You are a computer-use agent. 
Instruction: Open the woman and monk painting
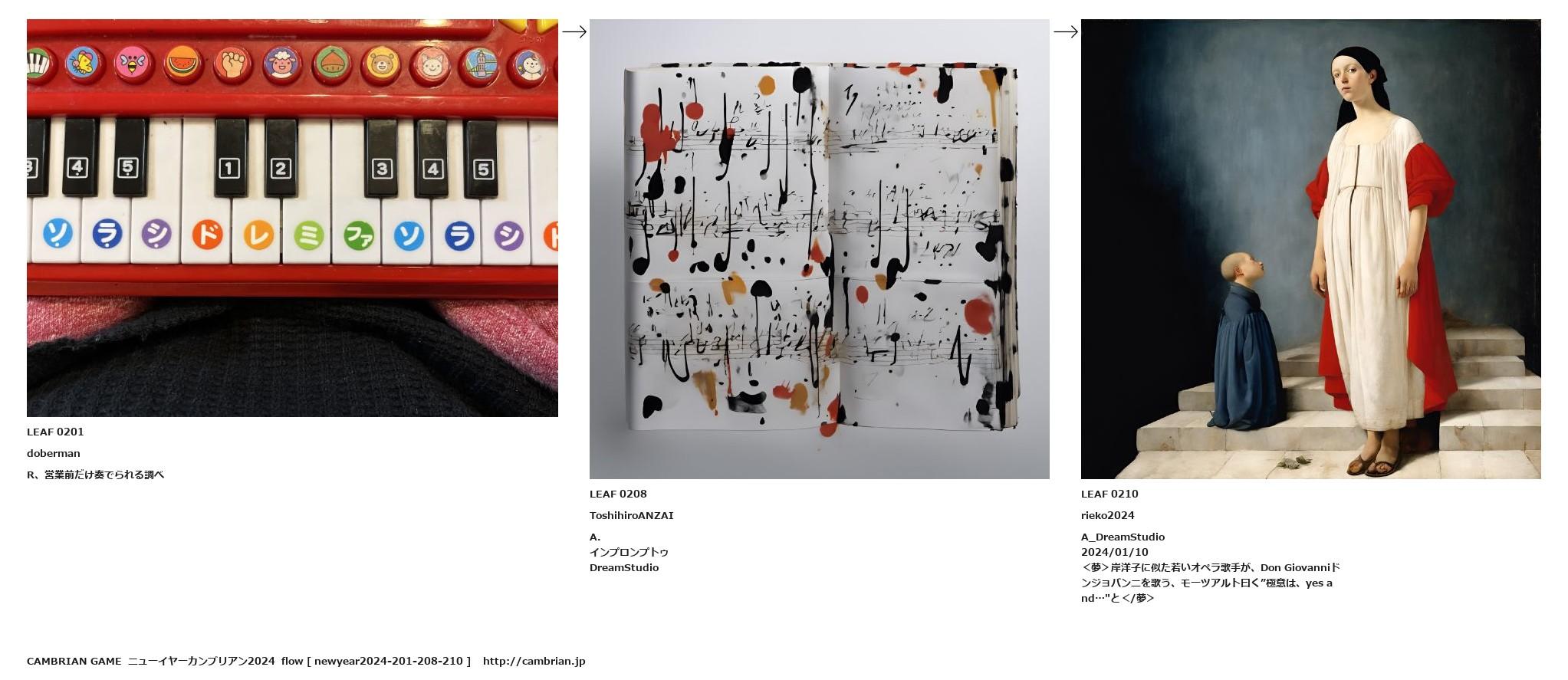(x=1310, y=249)
